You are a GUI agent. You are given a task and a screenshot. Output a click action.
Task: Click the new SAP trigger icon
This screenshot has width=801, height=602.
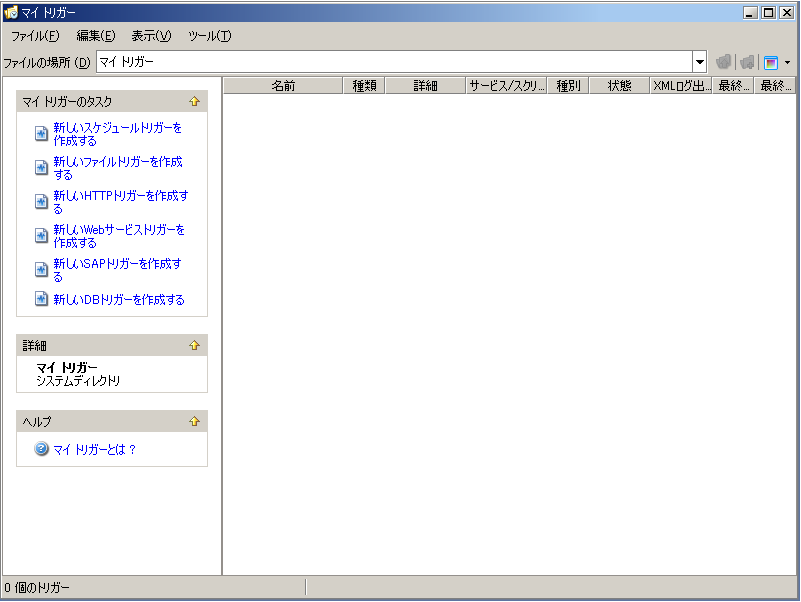point(42,270)
